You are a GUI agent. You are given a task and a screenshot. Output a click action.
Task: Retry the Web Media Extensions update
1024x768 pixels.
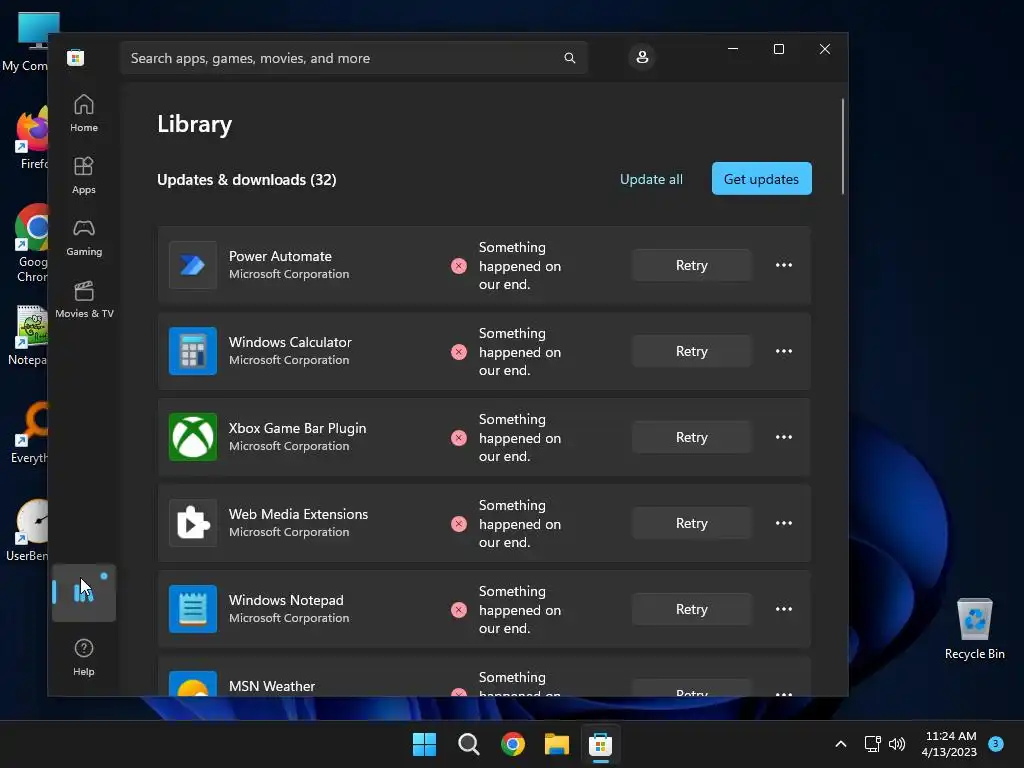[692, 523]
